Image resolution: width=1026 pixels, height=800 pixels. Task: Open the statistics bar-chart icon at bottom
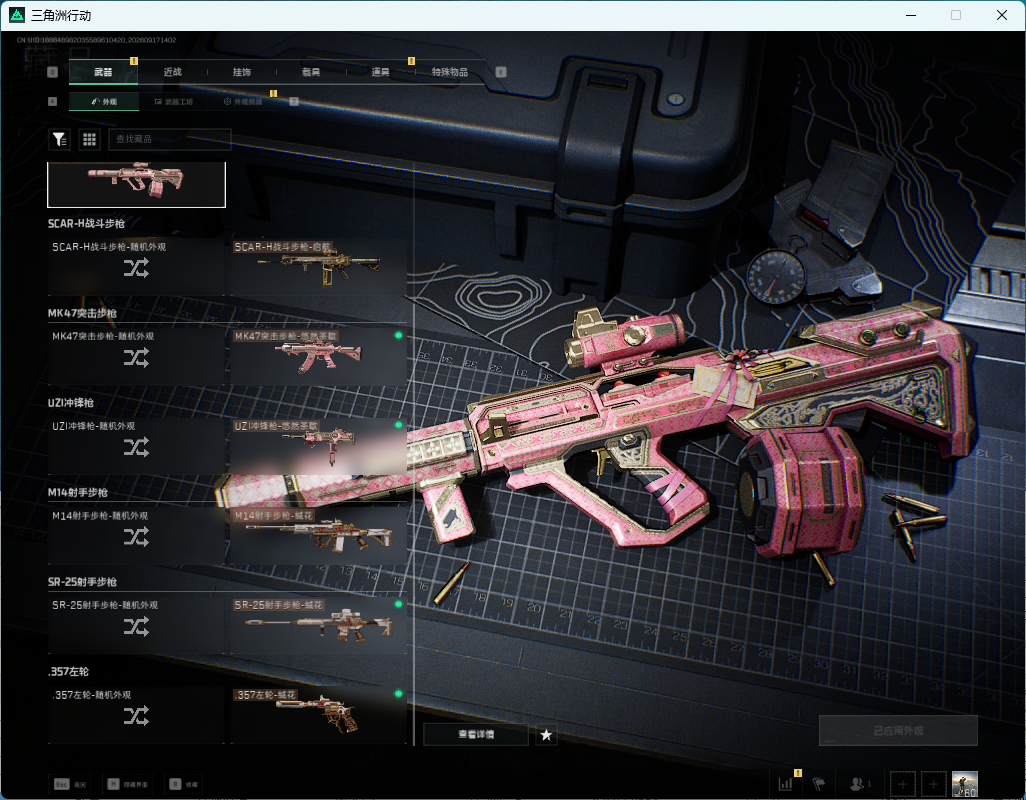coord(785,784)
